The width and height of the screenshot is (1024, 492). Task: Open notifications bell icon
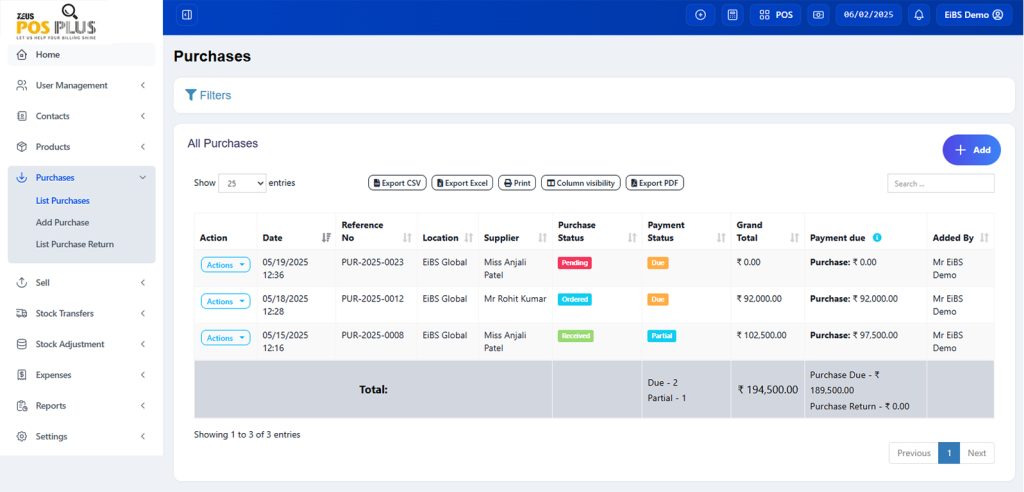click(919, 14)
